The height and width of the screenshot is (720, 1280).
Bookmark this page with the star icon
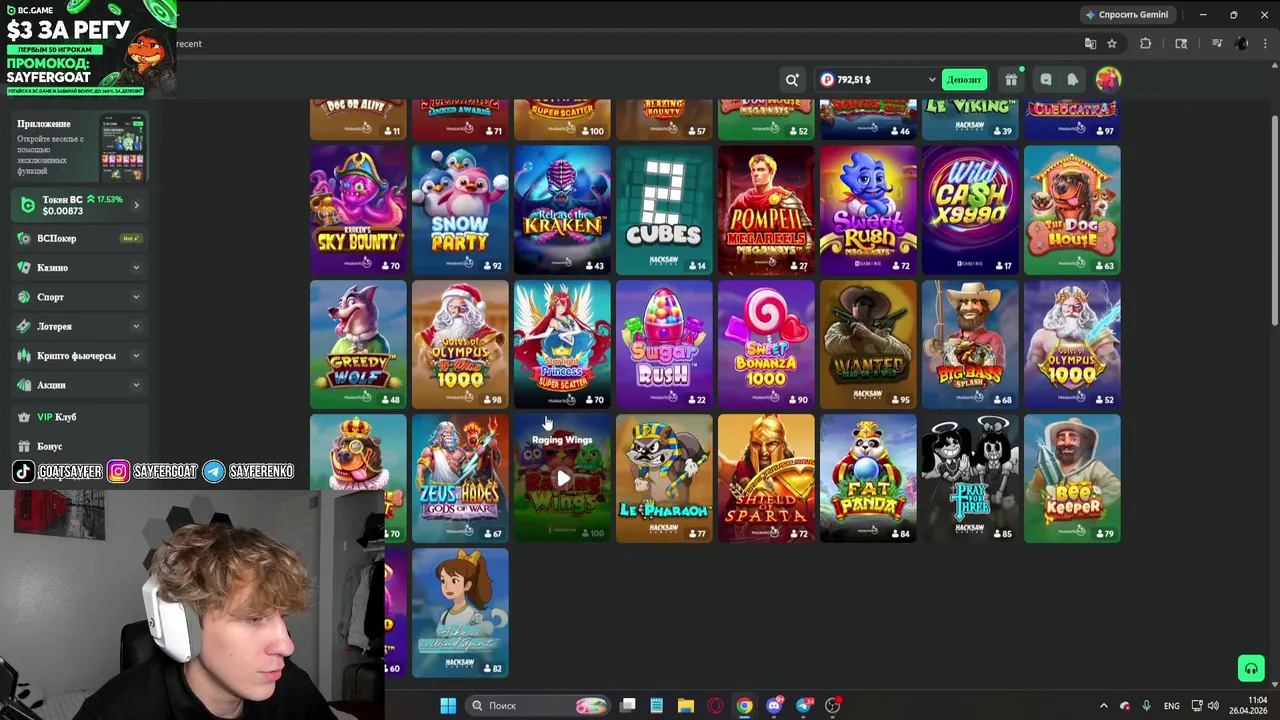pos(1112,43)
